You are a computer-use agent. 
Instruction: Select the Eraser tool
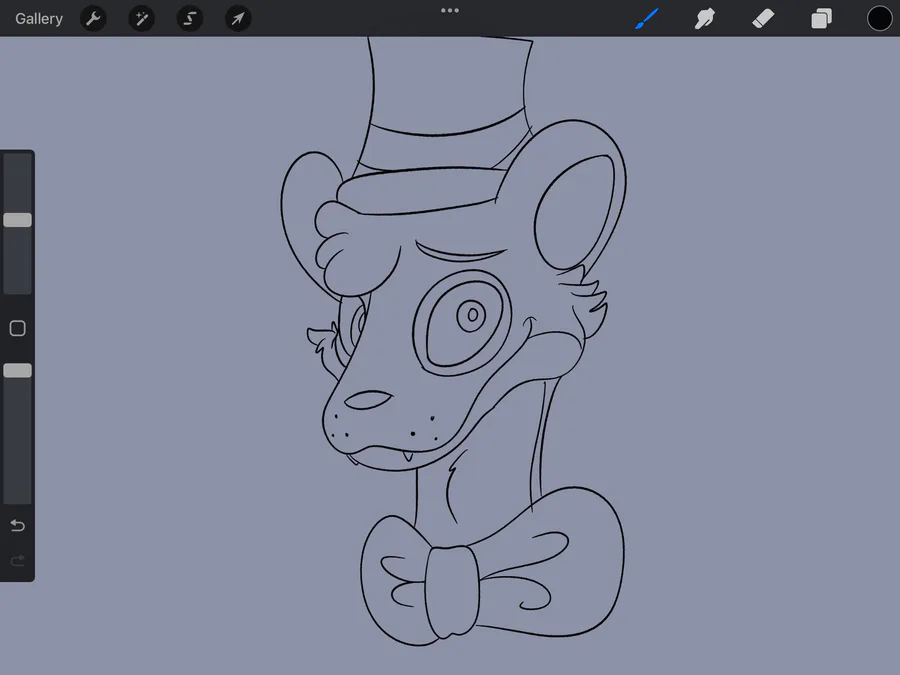tap(763, 19)
